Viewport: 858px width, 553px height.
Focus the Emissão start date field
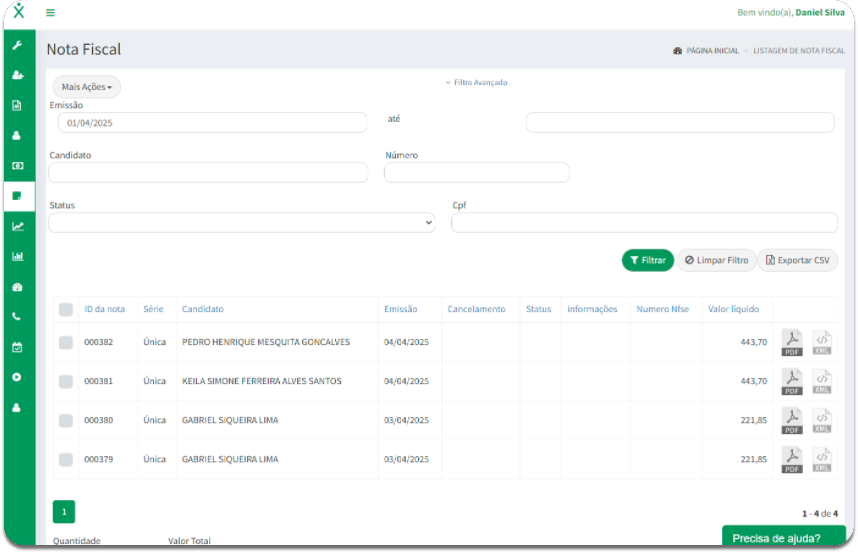click(212, 123)
